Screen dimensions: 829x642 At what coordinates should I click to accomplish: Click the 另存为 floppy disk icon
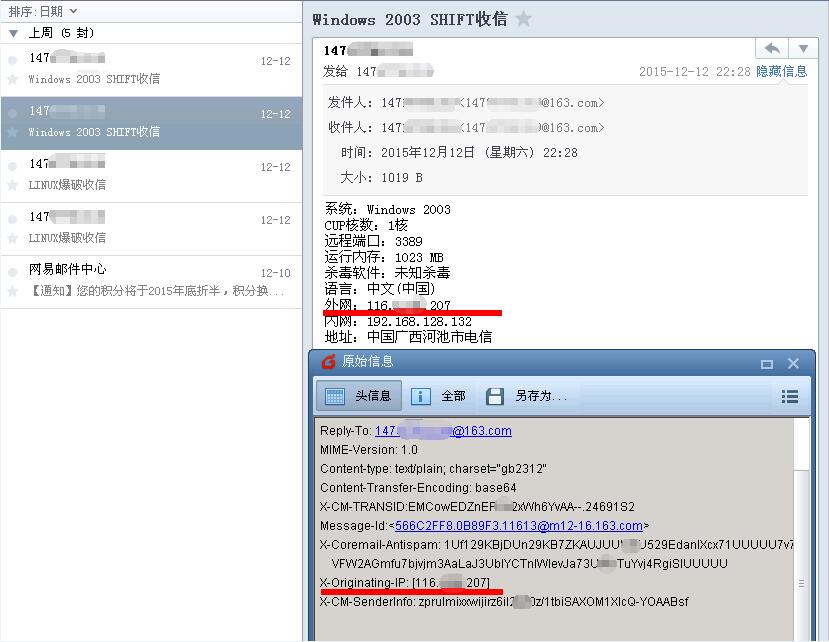494,396
